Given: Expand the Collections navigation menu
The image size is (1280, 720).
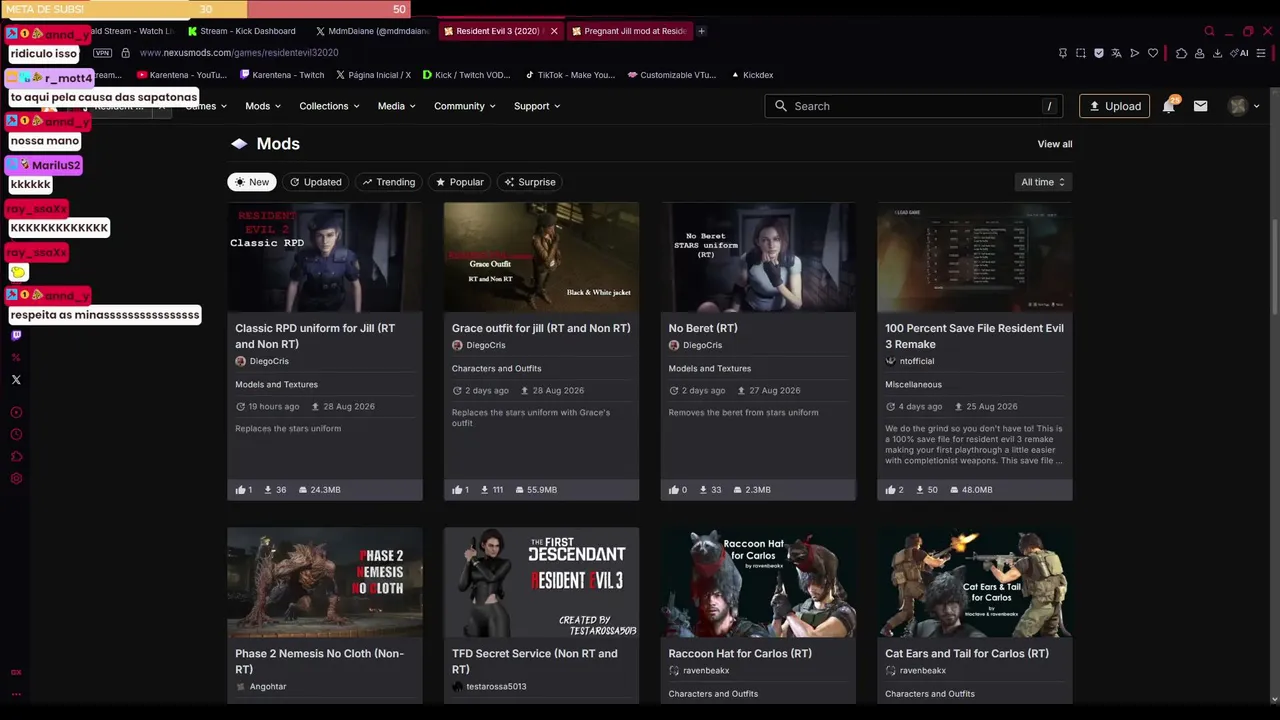Looking at the screenshot, I should coord(329,106).
